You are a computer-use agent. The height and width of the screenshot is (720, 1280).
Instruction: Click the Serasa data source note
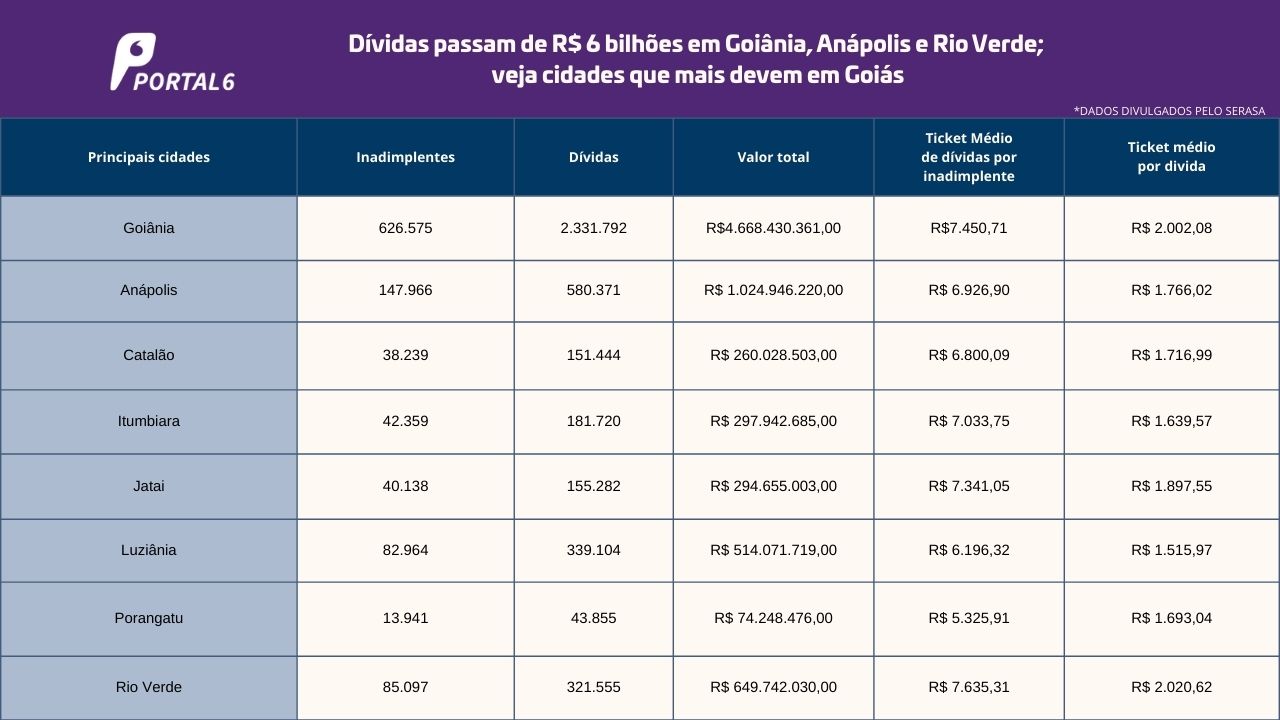1169,111
